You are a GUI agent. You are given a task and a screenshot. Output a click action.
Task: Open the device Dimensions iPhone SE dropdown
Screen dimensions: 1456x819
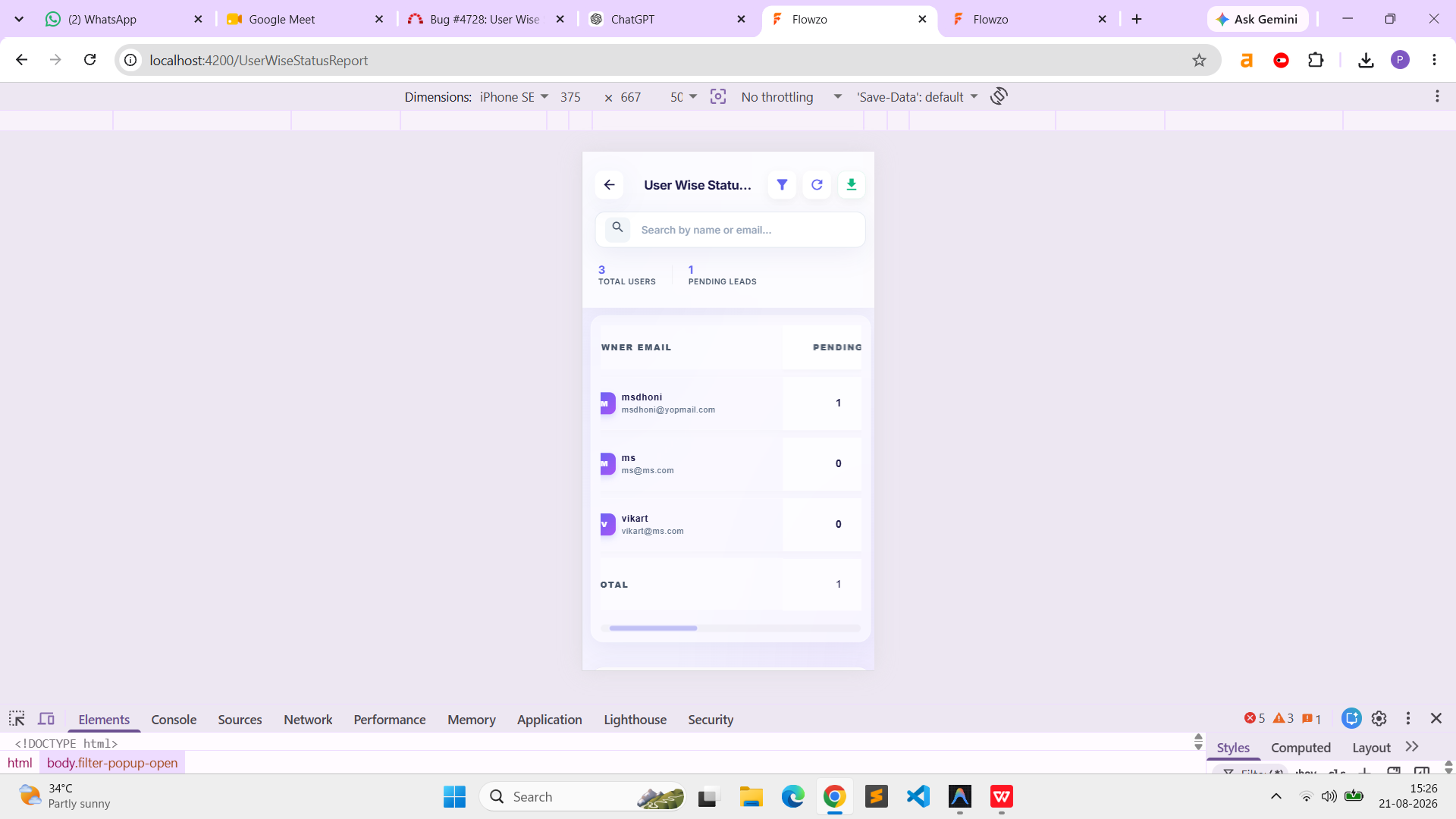(x=513, y=97)
